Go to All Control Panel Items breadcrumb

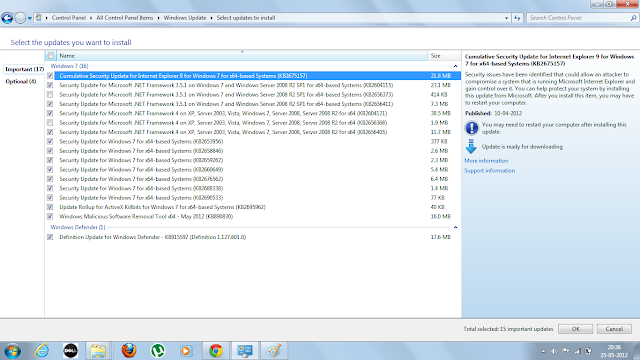[124, 18]
